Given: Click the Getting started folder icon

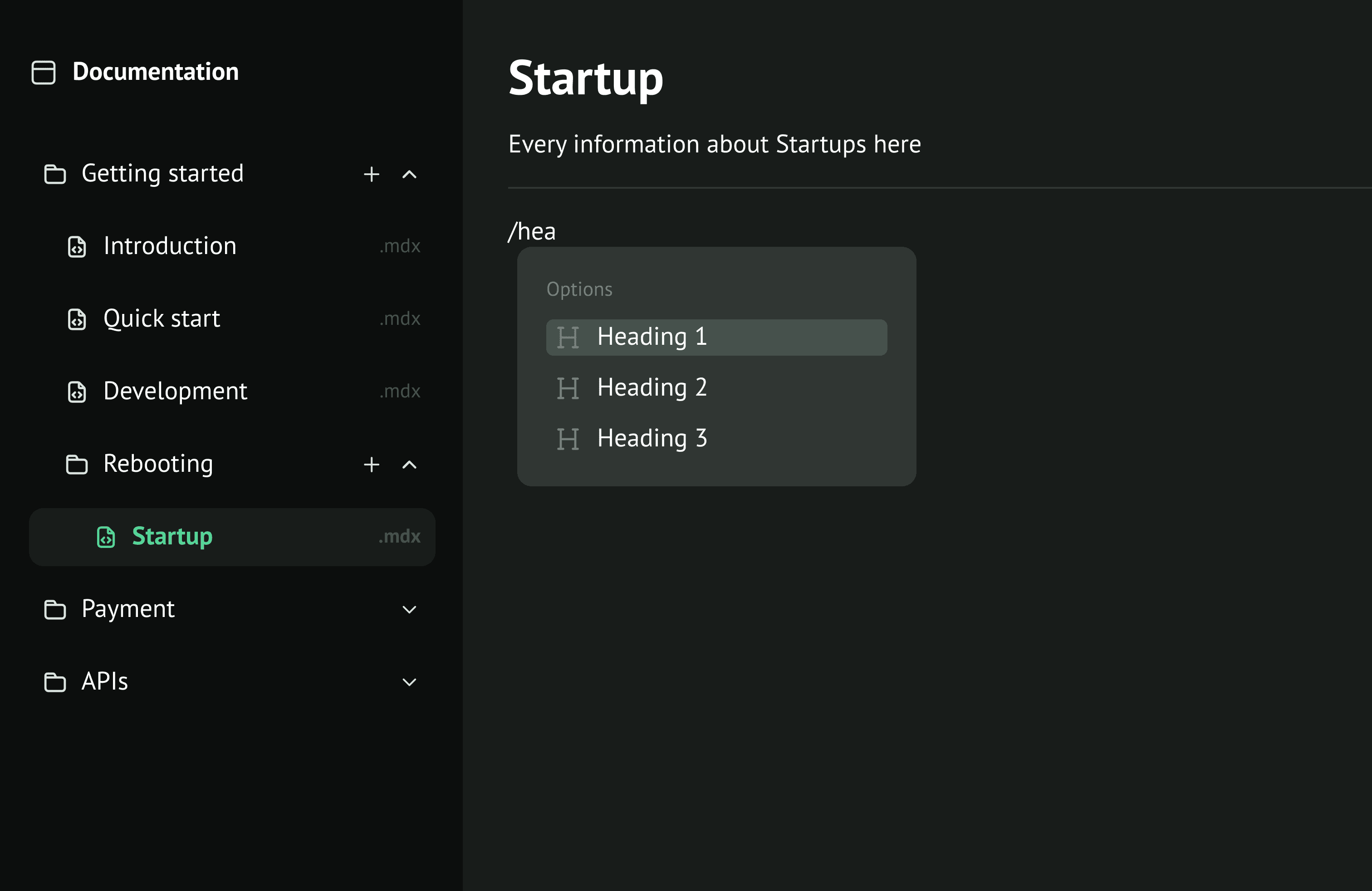Looking at the screenshot, I should (55, 174).
